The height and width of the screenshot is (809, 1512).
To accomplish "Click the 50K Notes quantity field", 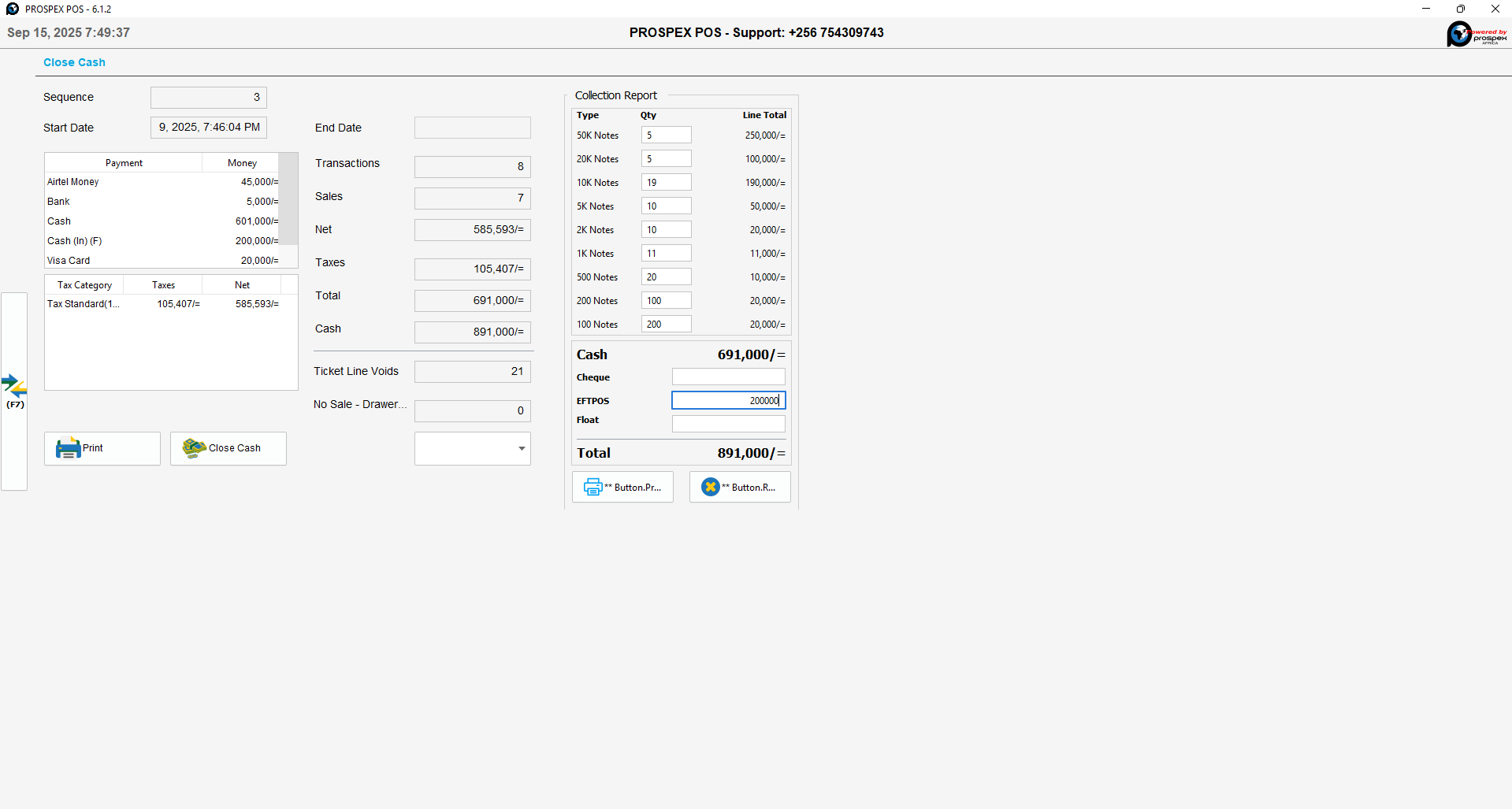I will 666,135.
